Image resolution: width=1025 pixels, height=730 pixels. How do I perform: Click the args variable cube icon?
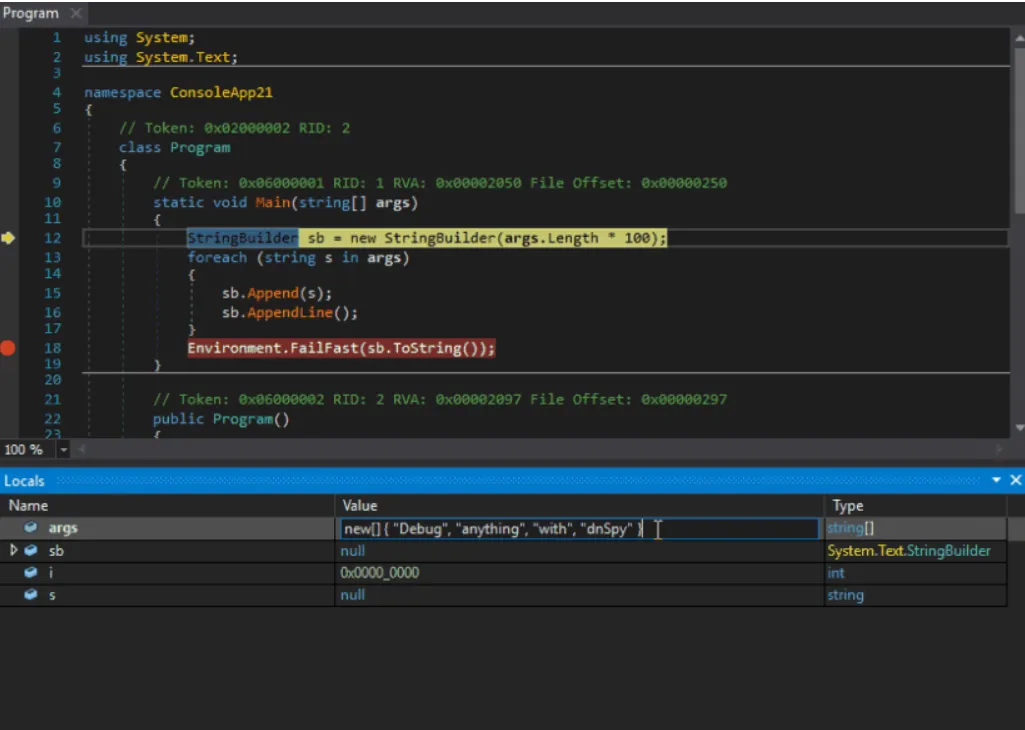tap(31, 528)
